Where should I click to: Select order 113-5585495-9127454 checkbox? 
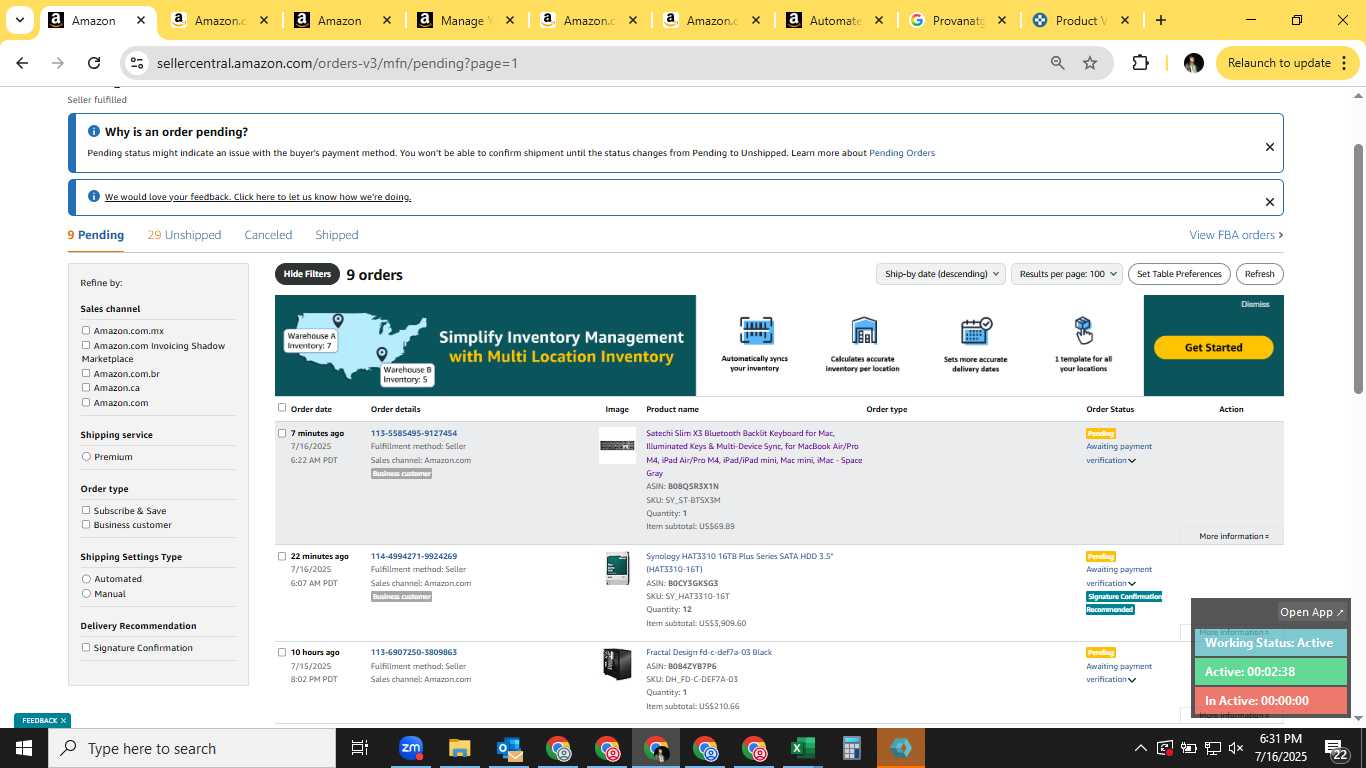(282, 433)
